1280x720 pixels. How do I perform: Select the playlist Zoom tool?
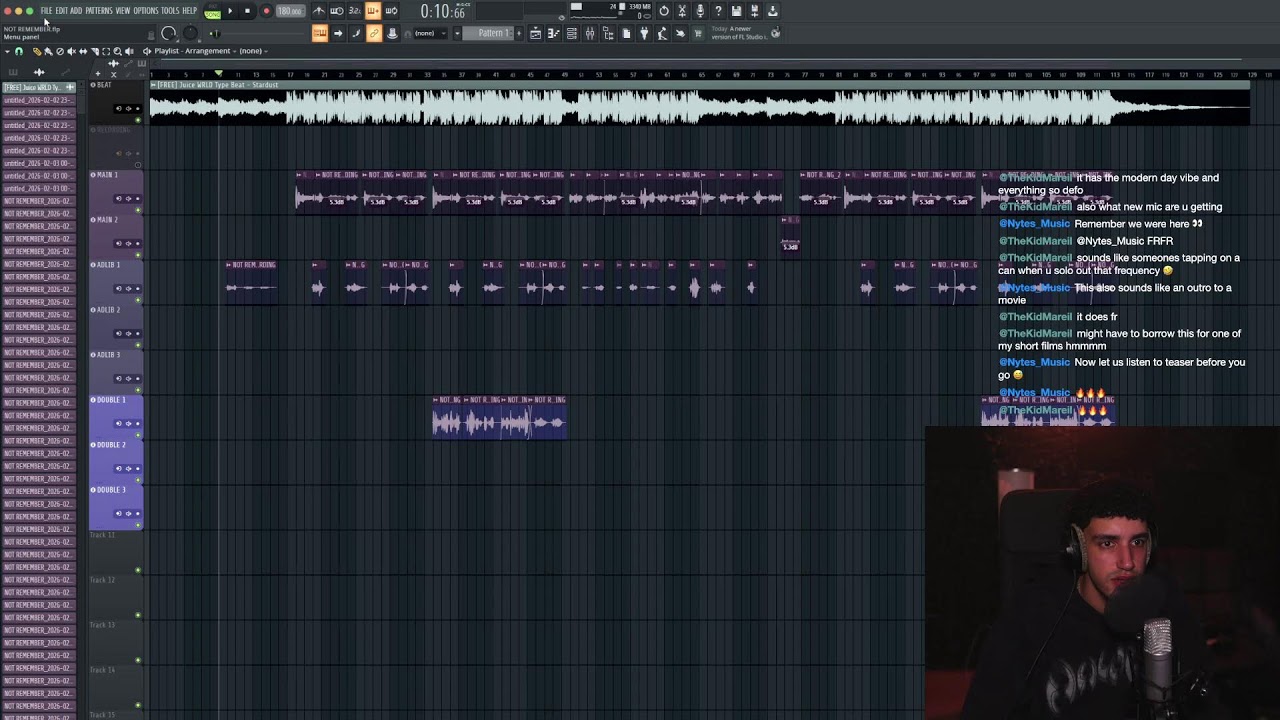pos(117,51)
